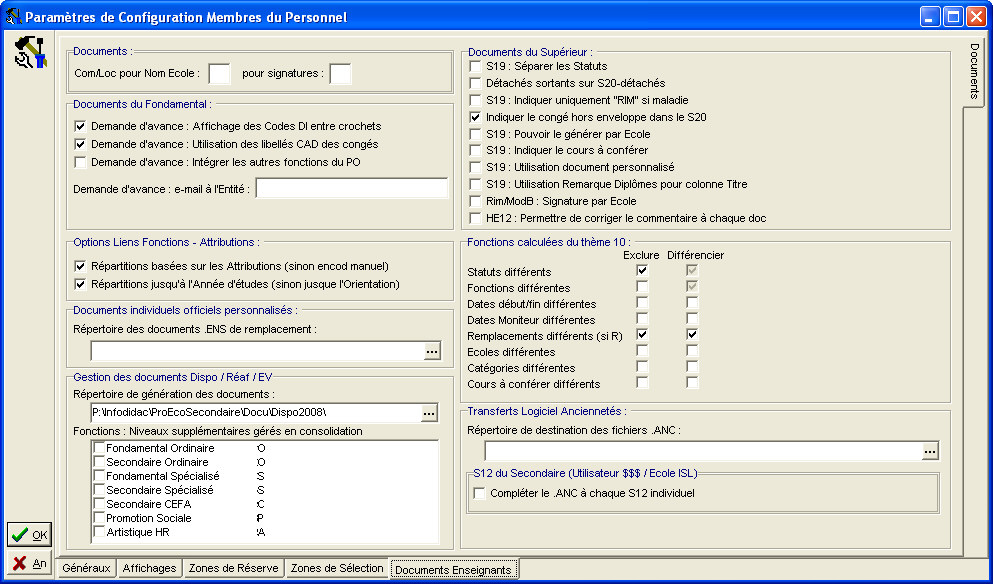Viewport: 993px width, 584px height.
Task: Enable HE12 corriger le commentaire option
Action: coord(475,218)
